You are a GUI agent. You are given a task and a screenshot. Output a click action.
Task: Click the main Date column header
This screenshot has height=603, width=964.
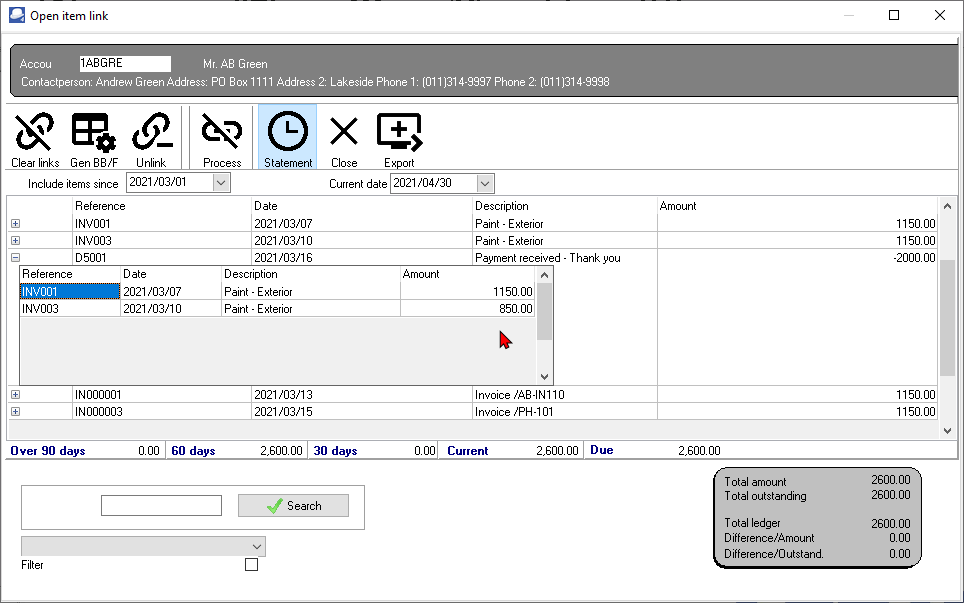point(362,206)
